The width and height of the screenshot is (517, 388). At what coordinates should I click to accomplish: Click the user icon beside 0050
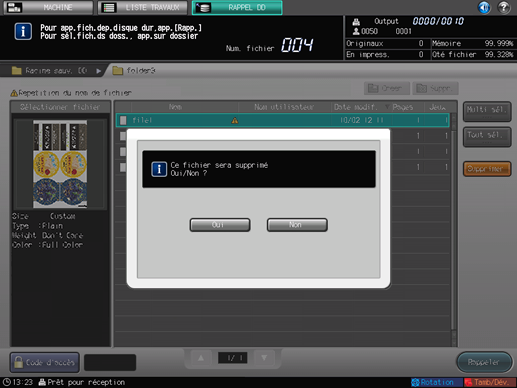pos(356,31)
